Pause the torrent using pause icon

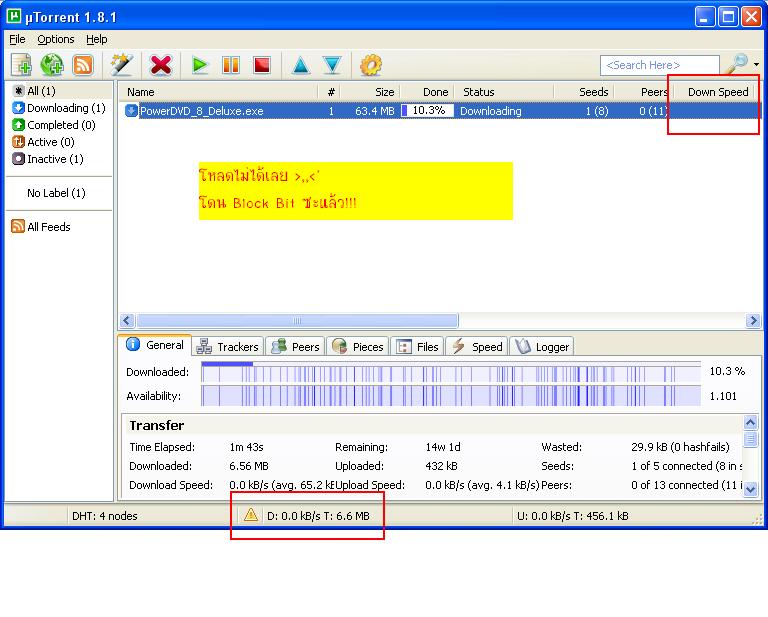pyautogui.click(x=231, y=65)
